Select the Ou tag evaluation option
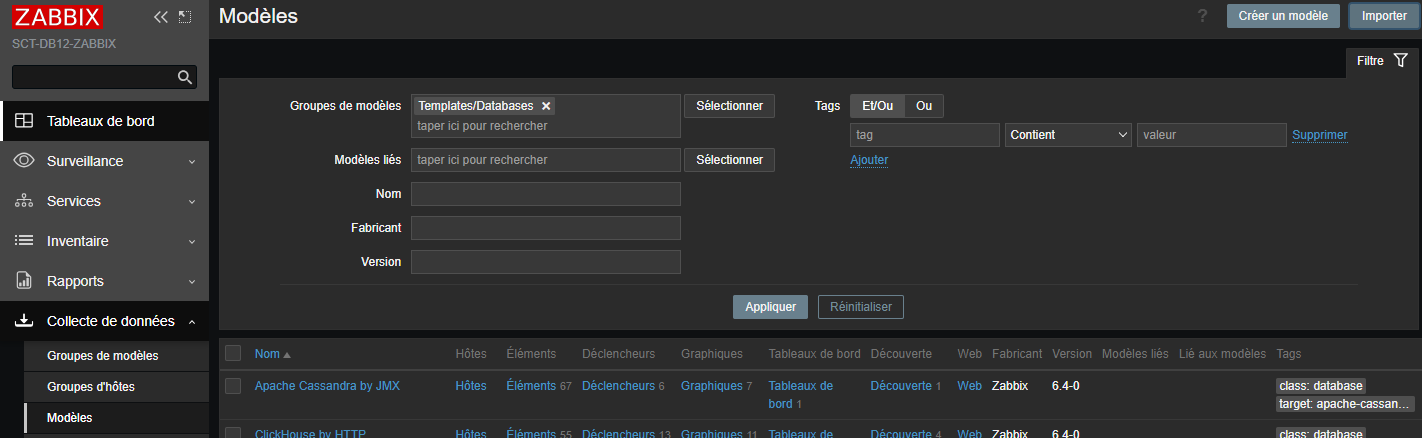1422x438 pixels. coord(923,106)
